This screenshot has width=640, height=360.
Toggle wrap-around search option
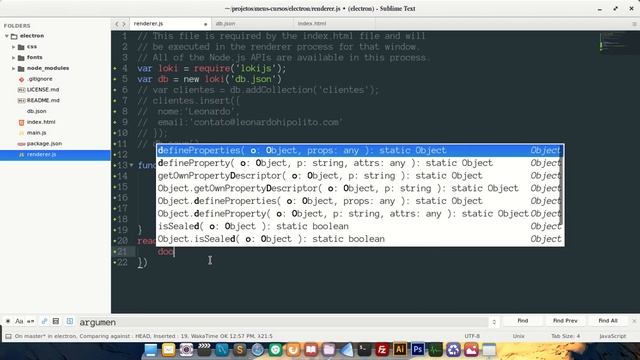coord(44,321)
